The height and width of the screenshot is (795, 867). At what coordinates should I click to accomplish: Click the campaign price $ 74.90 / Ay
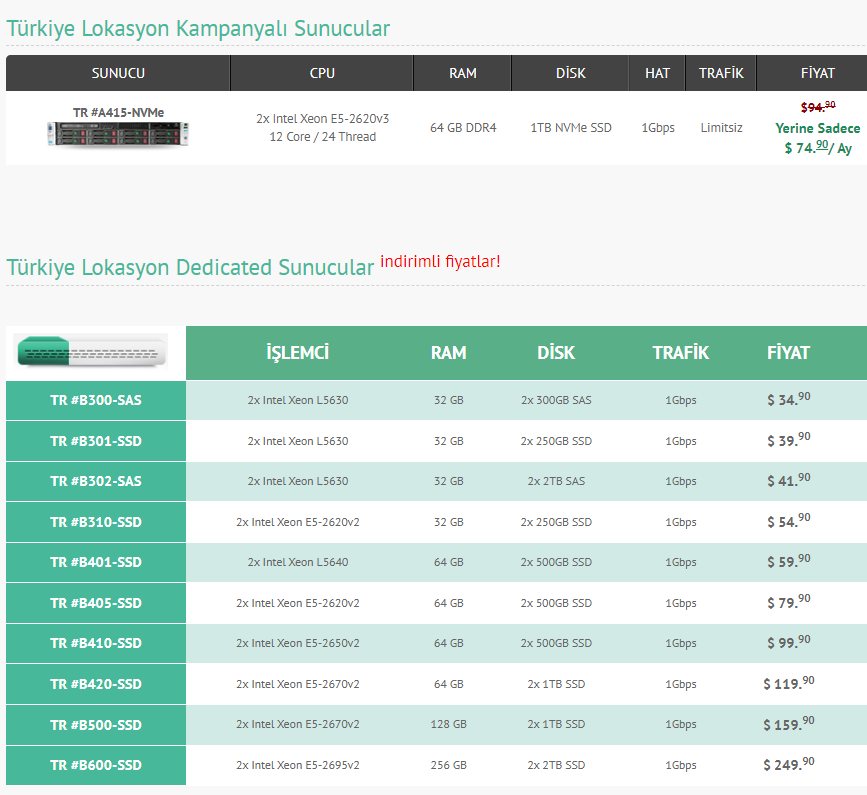coord(818,148)
